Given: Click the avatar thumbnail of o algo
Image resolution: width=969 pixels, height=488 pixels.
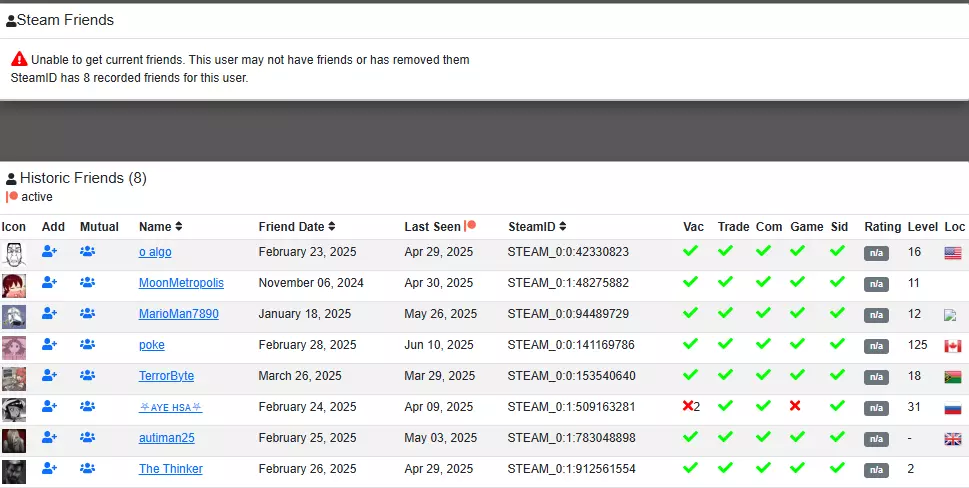Looking at the screenshot, I should [x=14, y=255].
